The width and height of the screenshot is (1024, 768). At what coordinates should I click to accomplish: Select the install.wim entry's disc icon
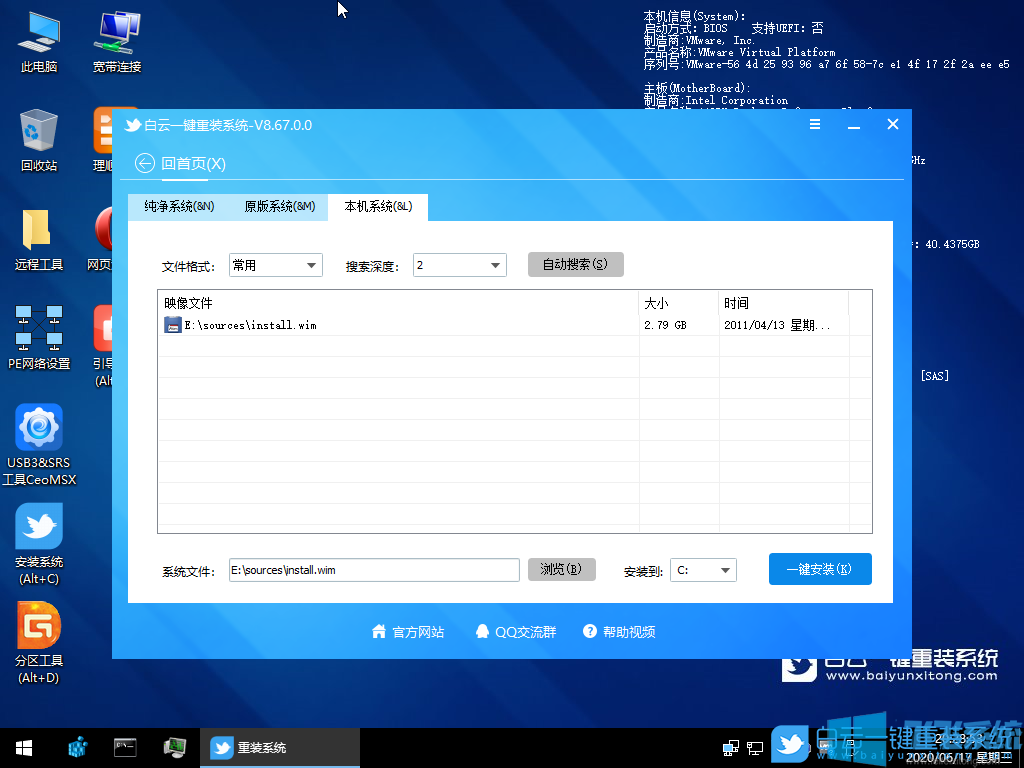click(x=172, y=325)
